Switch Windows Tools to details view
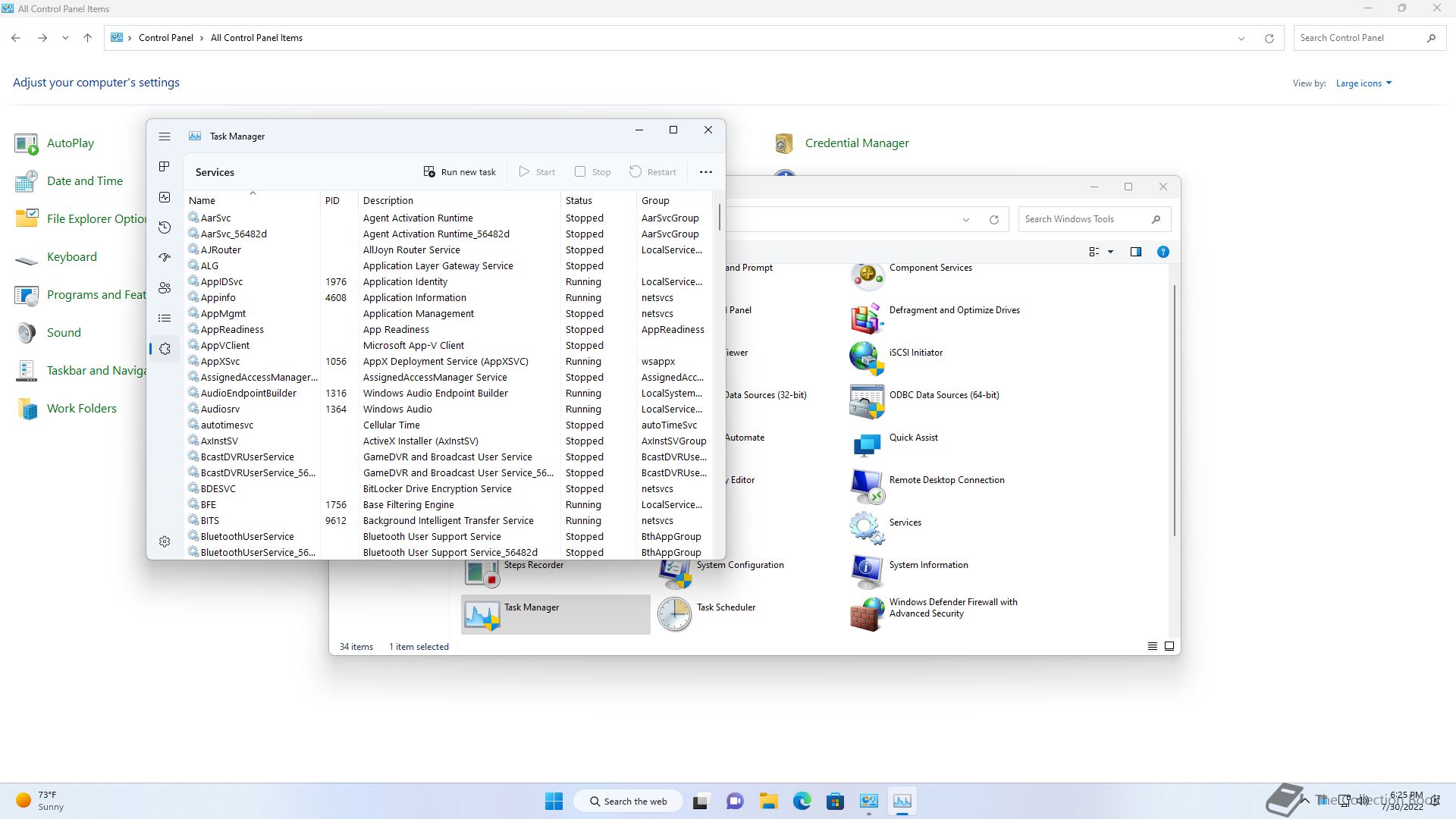This screenshot has width=1456, height=819. 1152,646
